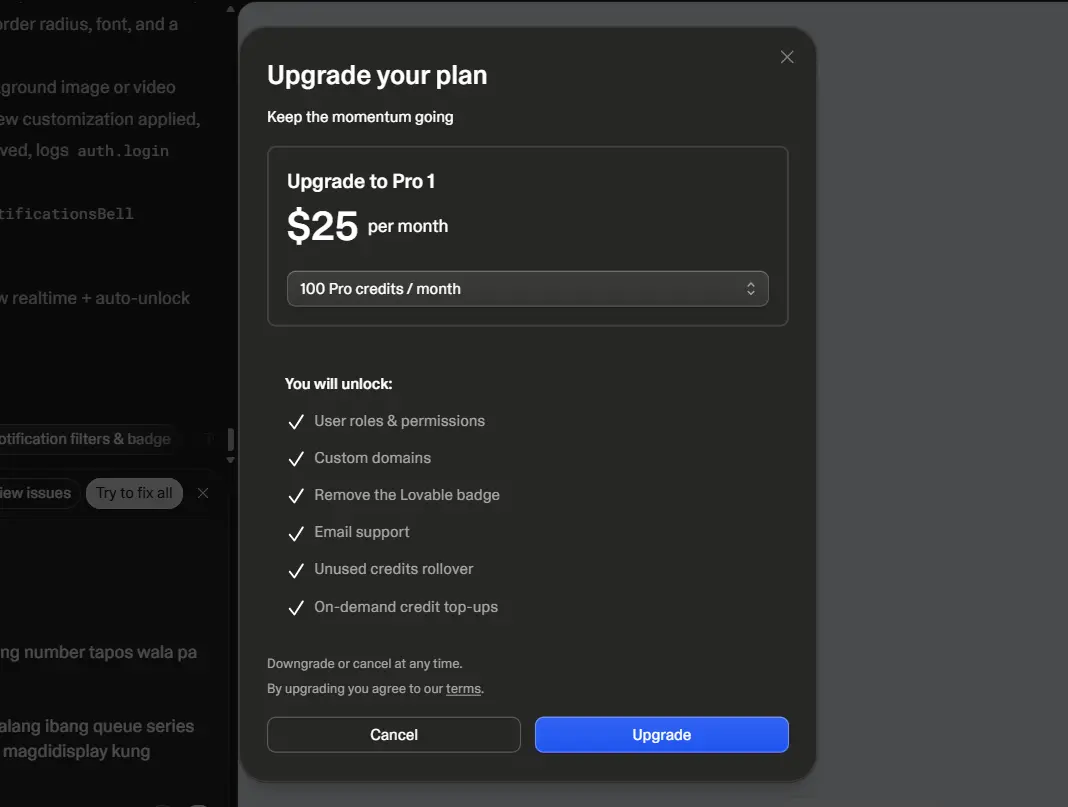The height and width of the screenshot is (807, 1068).
Task: Click the chat scrollbar down arrow
Action: click(x=230, y=460)
